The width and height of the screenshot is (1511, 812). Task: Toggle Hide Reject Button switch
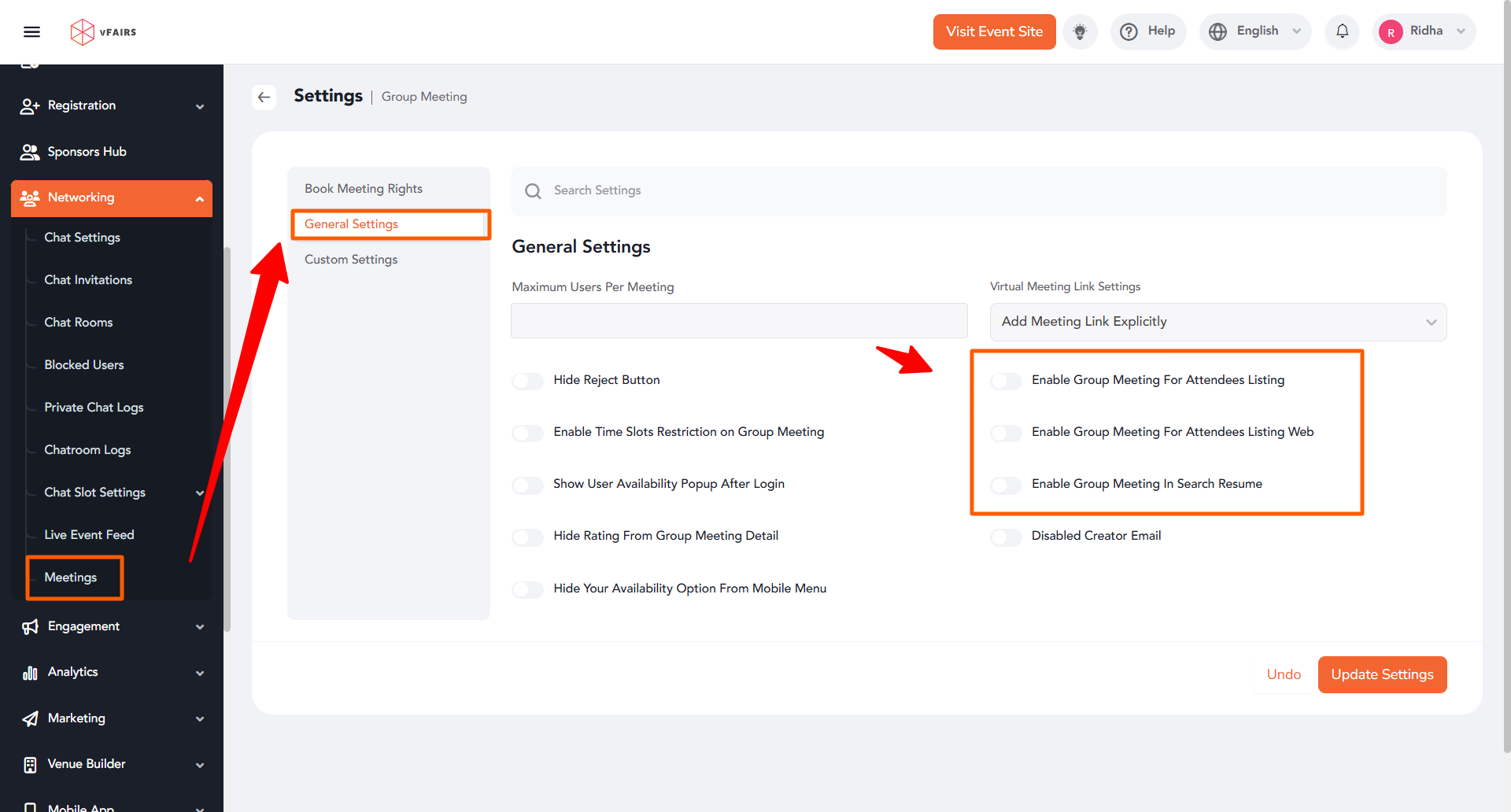528,381
